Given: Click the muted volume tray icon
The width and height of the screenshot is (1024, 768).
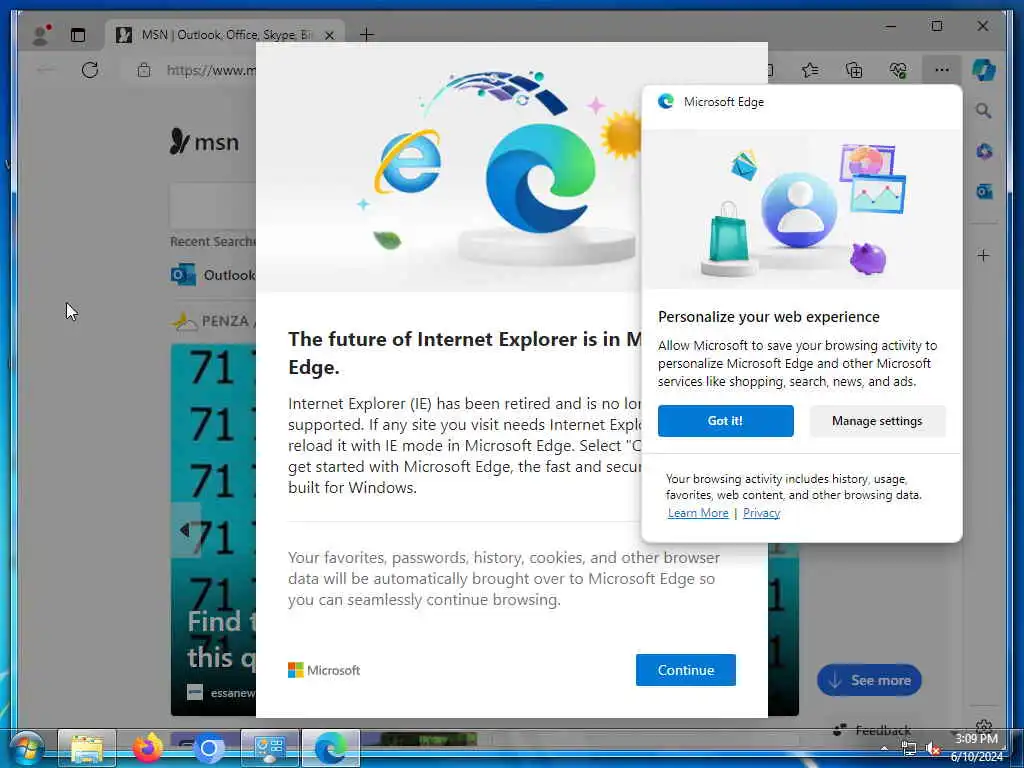Looking at the screenshot, I should click(933, 749).
